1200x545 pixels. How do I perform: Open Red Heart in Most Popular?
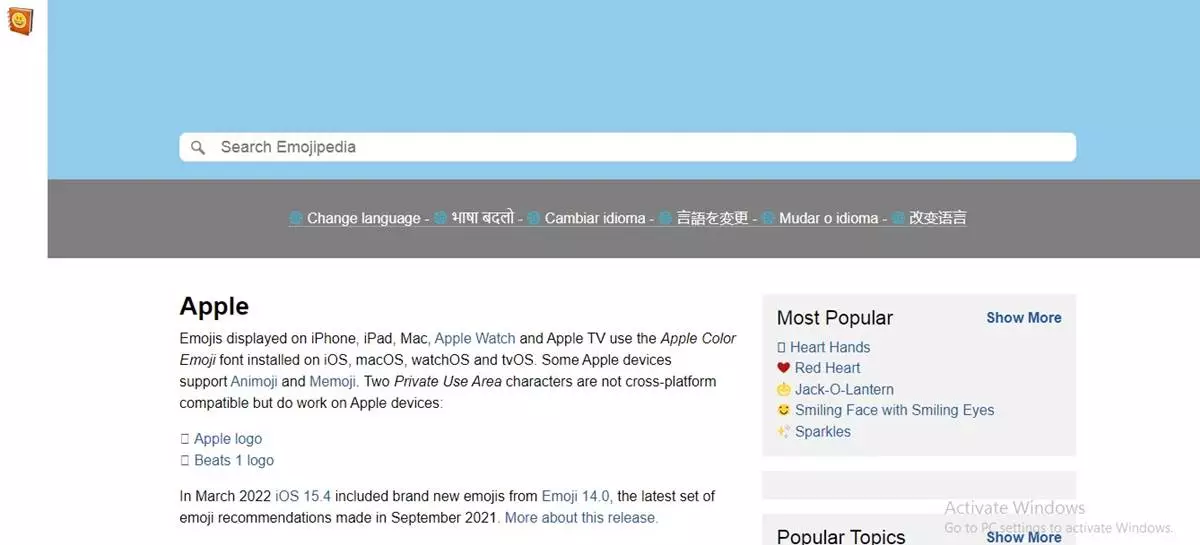click(828, 368)
